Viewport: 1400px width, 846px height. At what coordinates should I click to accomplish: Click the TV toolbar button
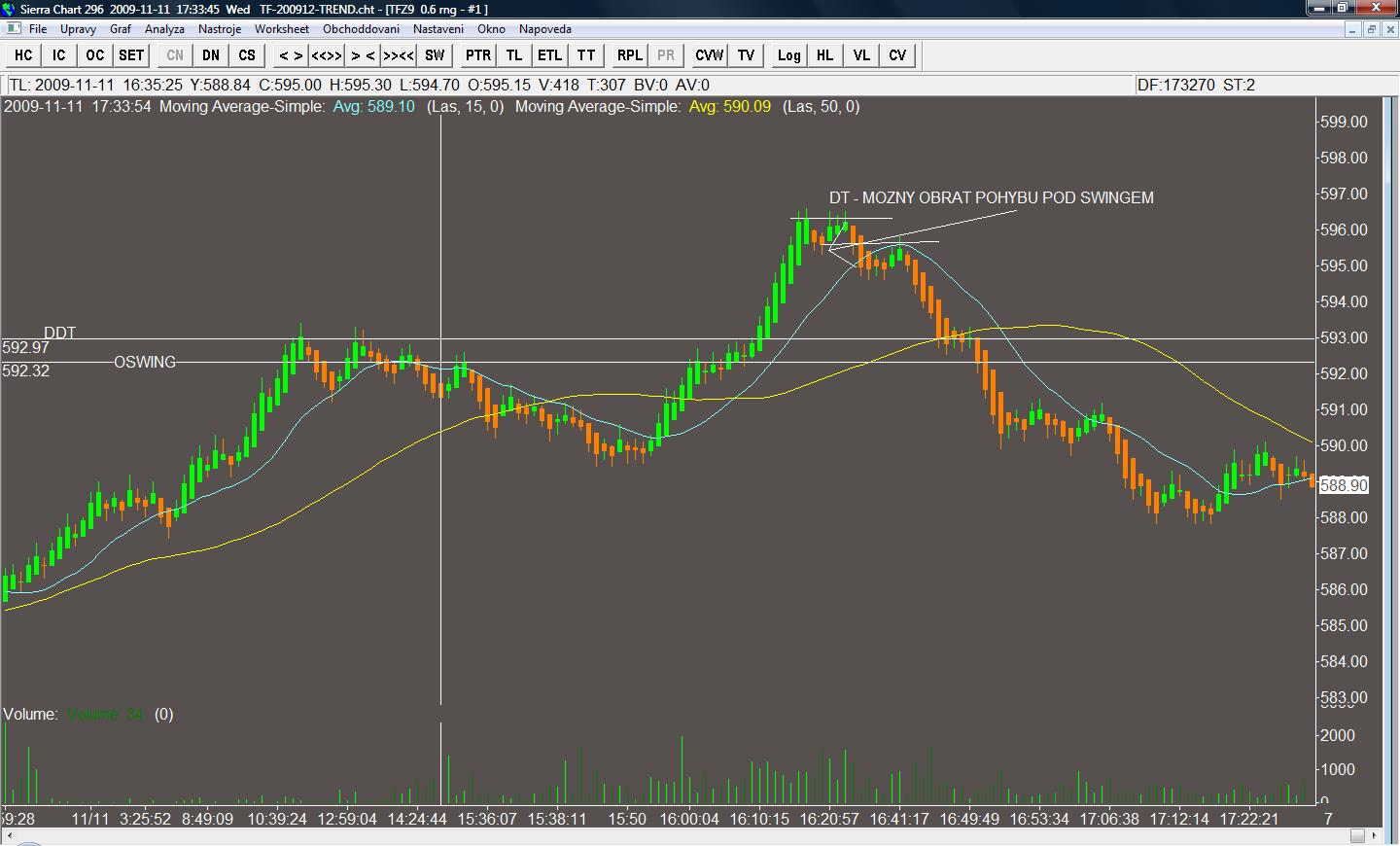(x=746, y=55)
